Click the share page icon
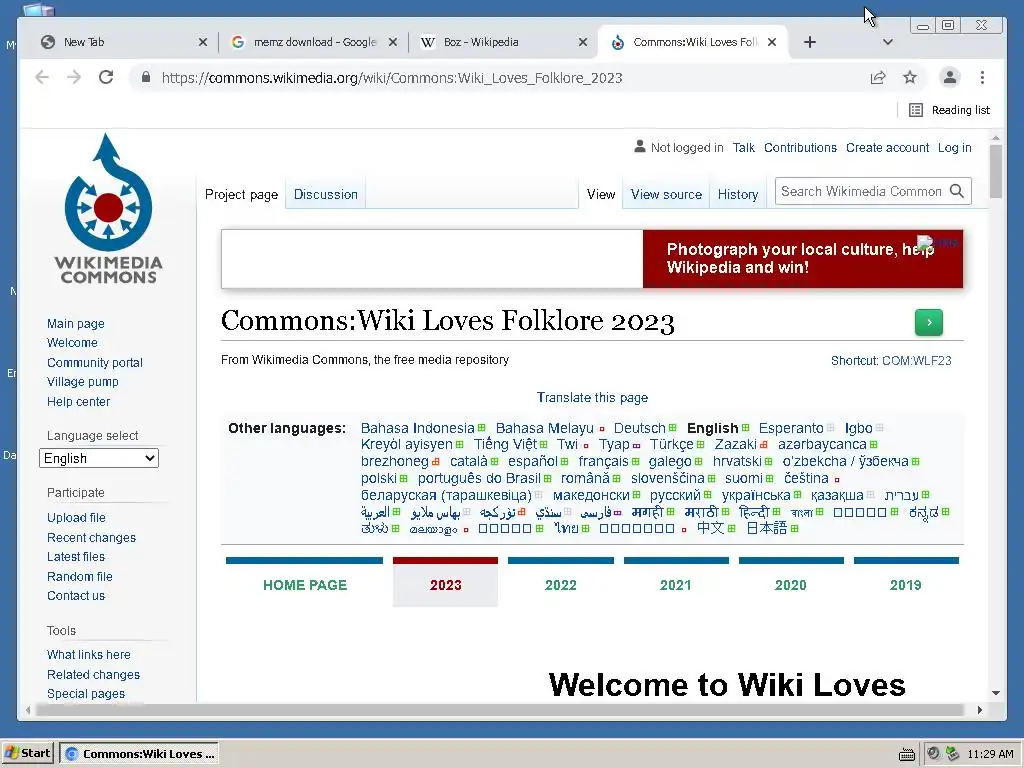The width and height of the screenshot is (1024, 768). click(878, 78)
